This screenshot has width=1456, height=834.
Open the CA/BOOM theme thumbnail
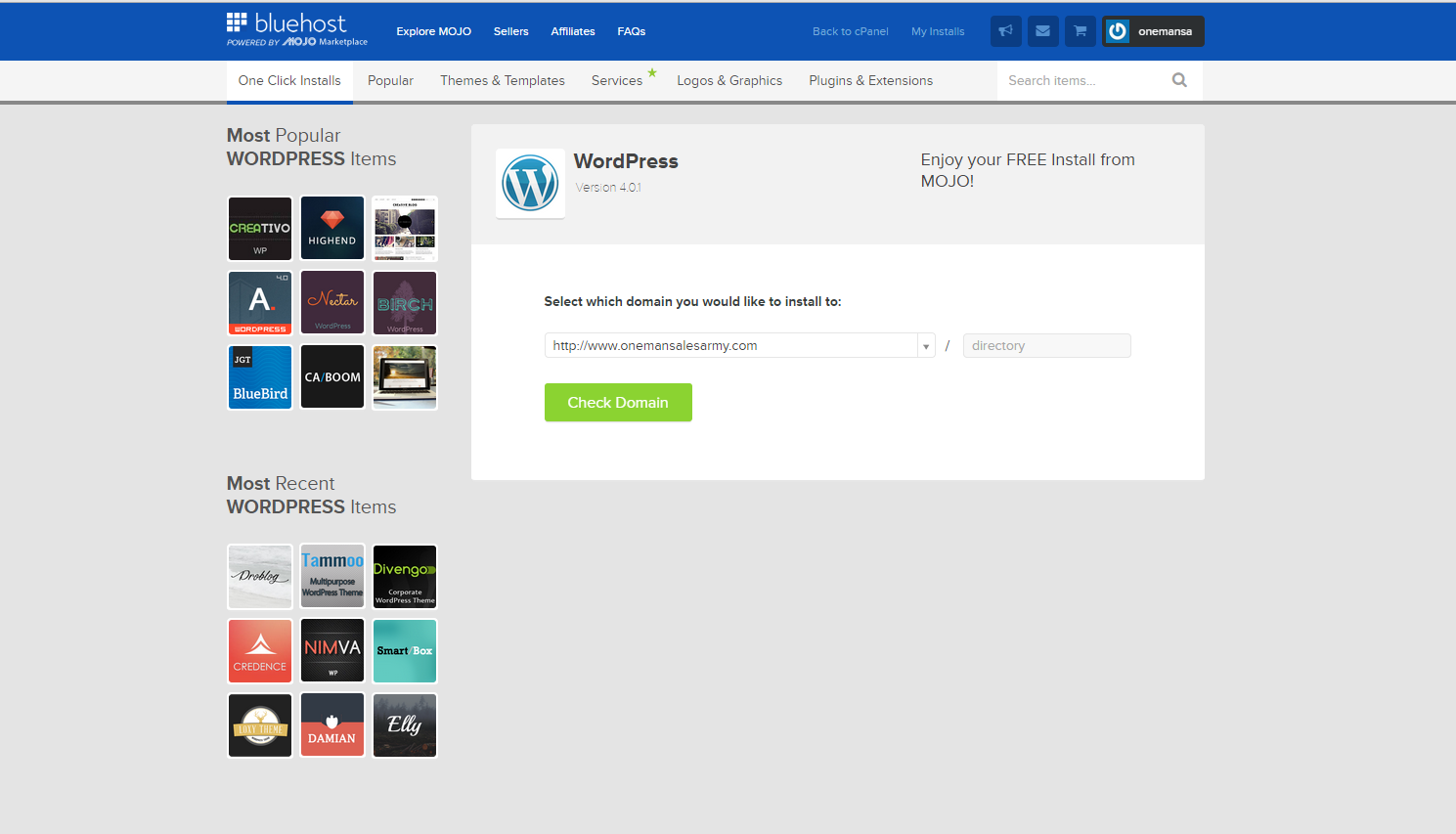[332, 377]
